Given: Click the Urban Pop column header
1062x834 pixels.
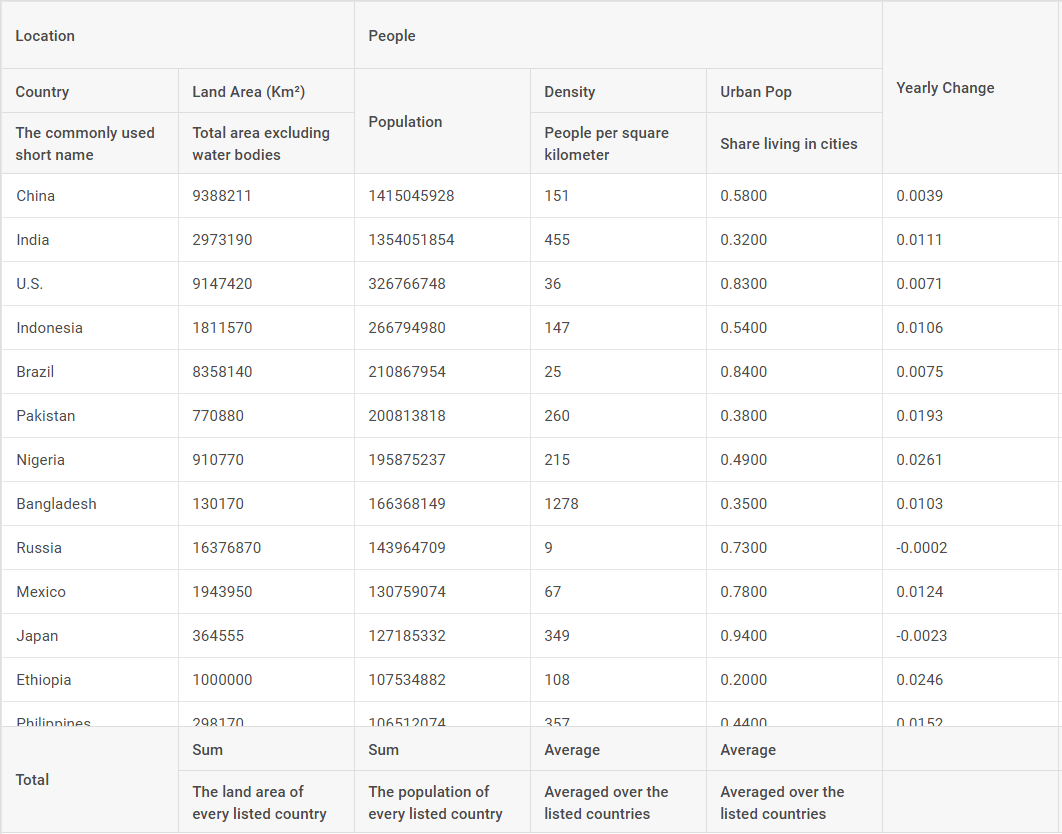Looking at the screenshot, I should 794,91.
